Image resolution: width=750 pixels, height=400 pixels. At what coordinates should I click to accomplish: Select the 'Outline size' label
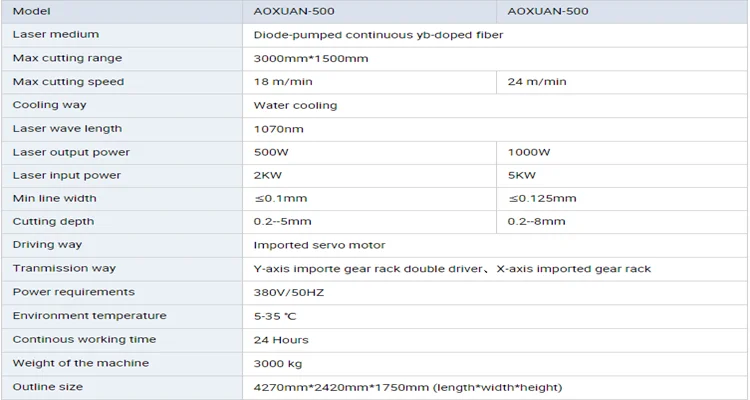(48, 387)
